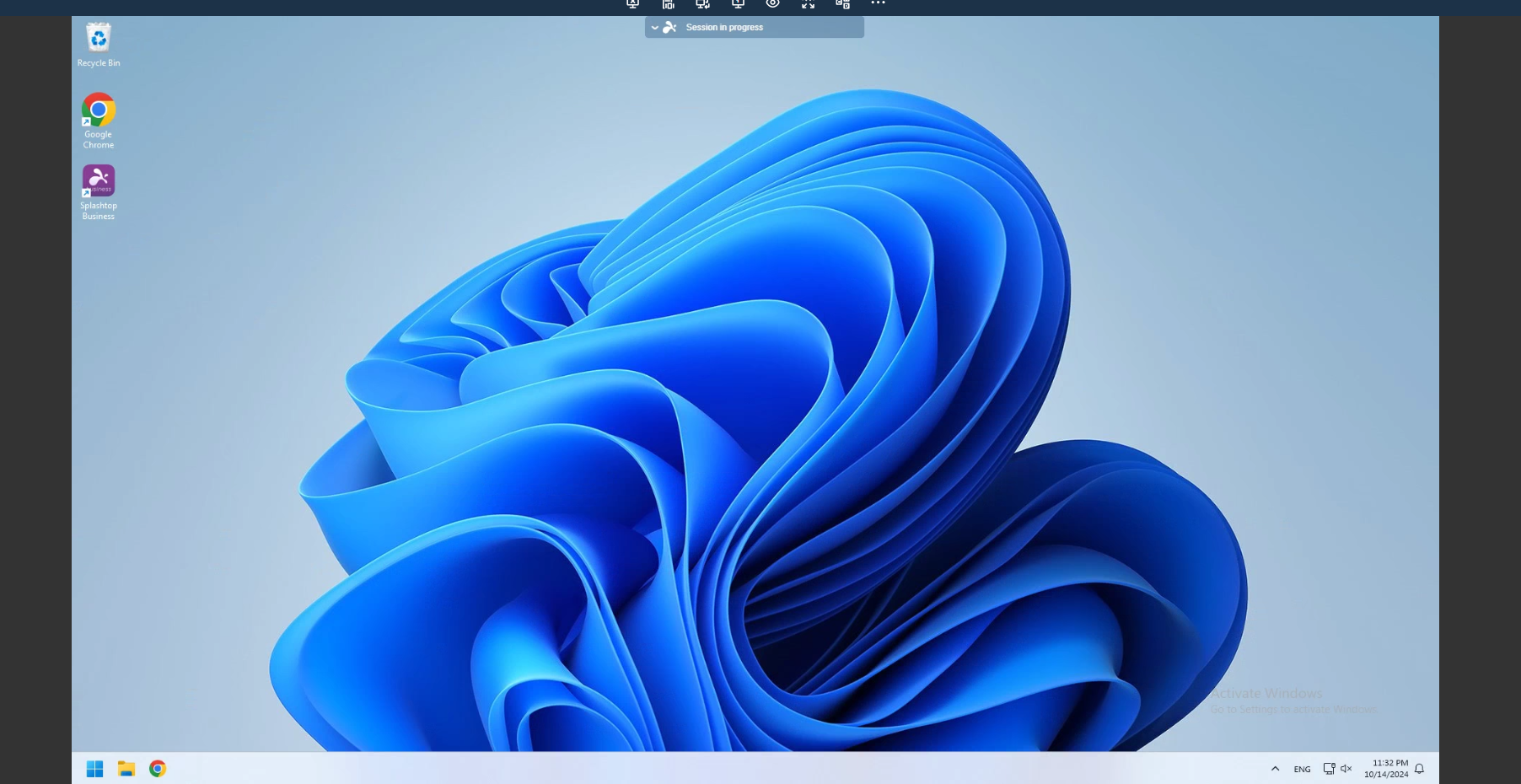Select the remote devices icon in Splashtop toolbar

(668, 5)
